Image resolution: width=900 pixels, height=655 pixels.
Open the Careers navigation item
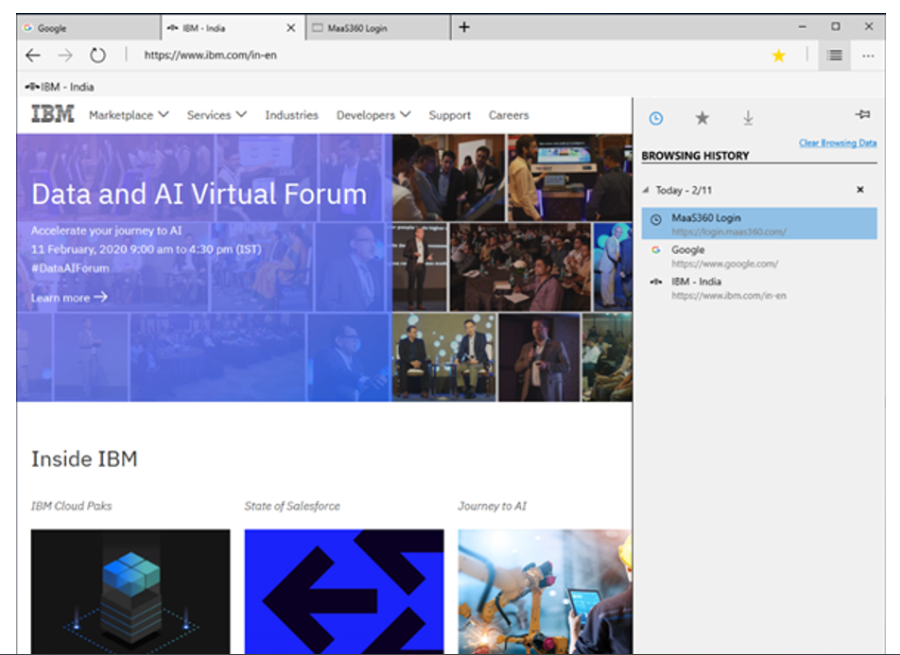click(x=509, y=115)
